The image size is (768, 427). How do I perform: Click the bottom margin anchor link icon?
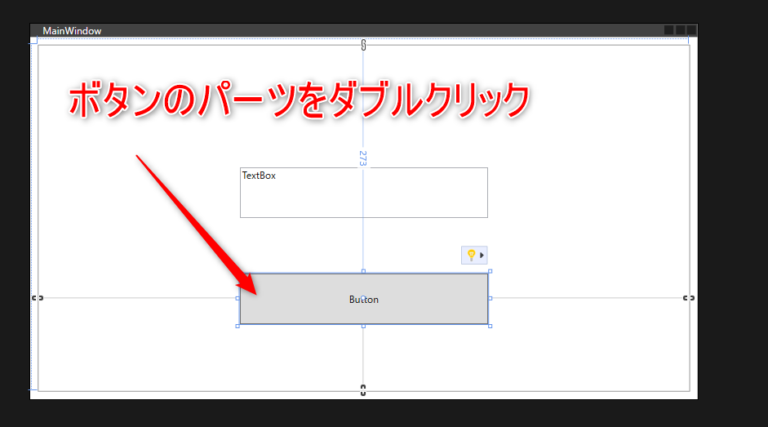(363, 390)
